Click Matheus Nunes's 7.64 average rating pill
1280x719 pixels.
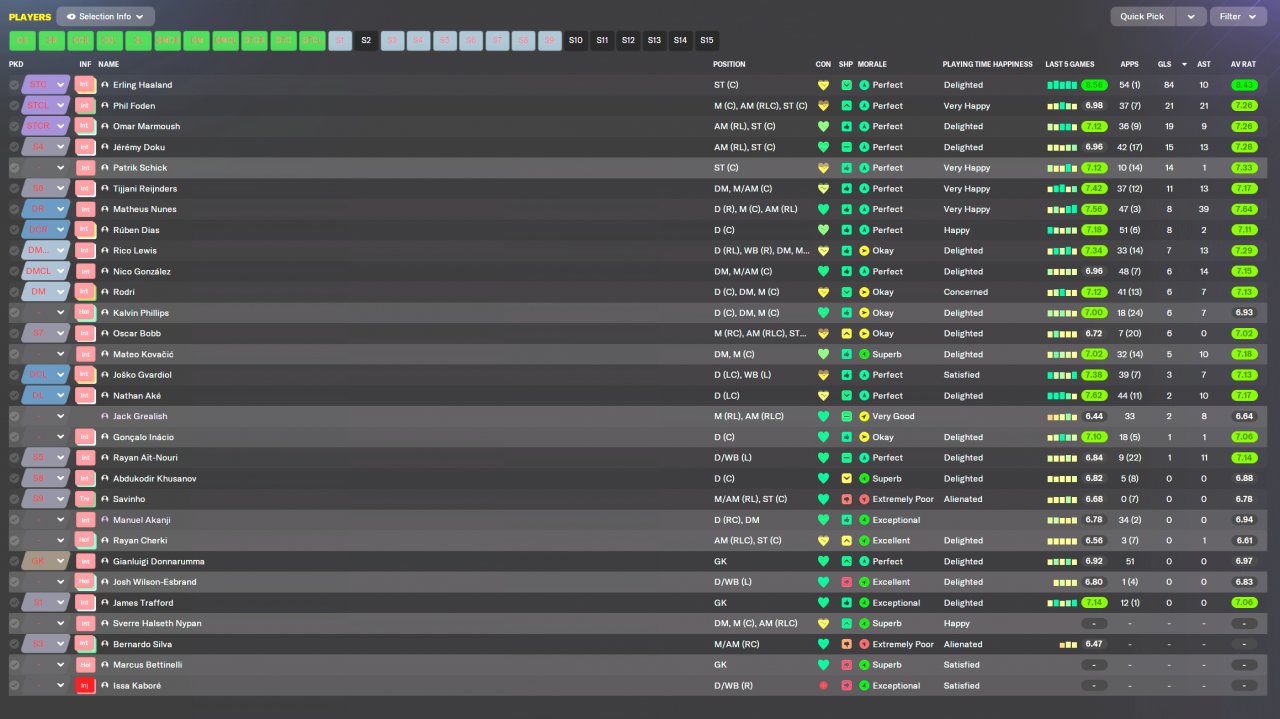[1243, 209]
